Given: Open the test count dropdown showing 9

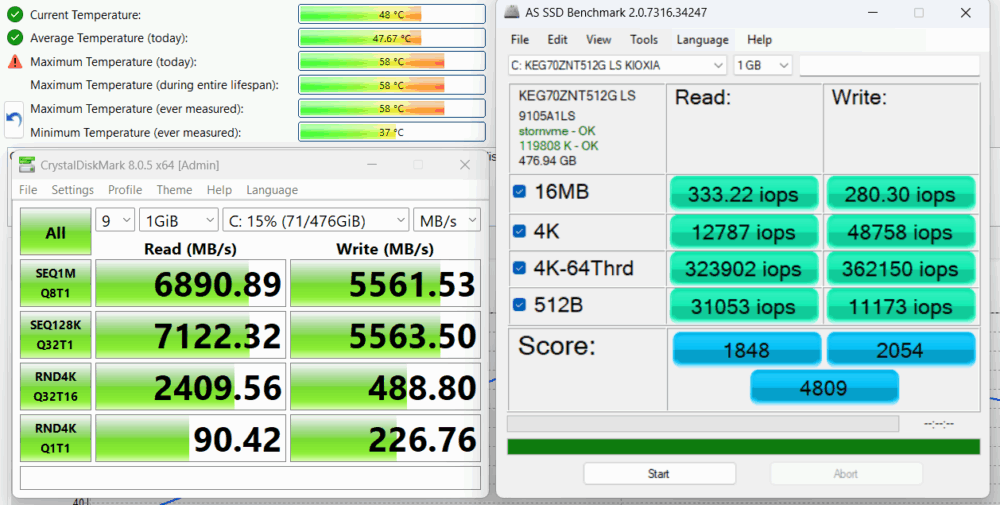Looking at the screenshot, I should [115, 221].
